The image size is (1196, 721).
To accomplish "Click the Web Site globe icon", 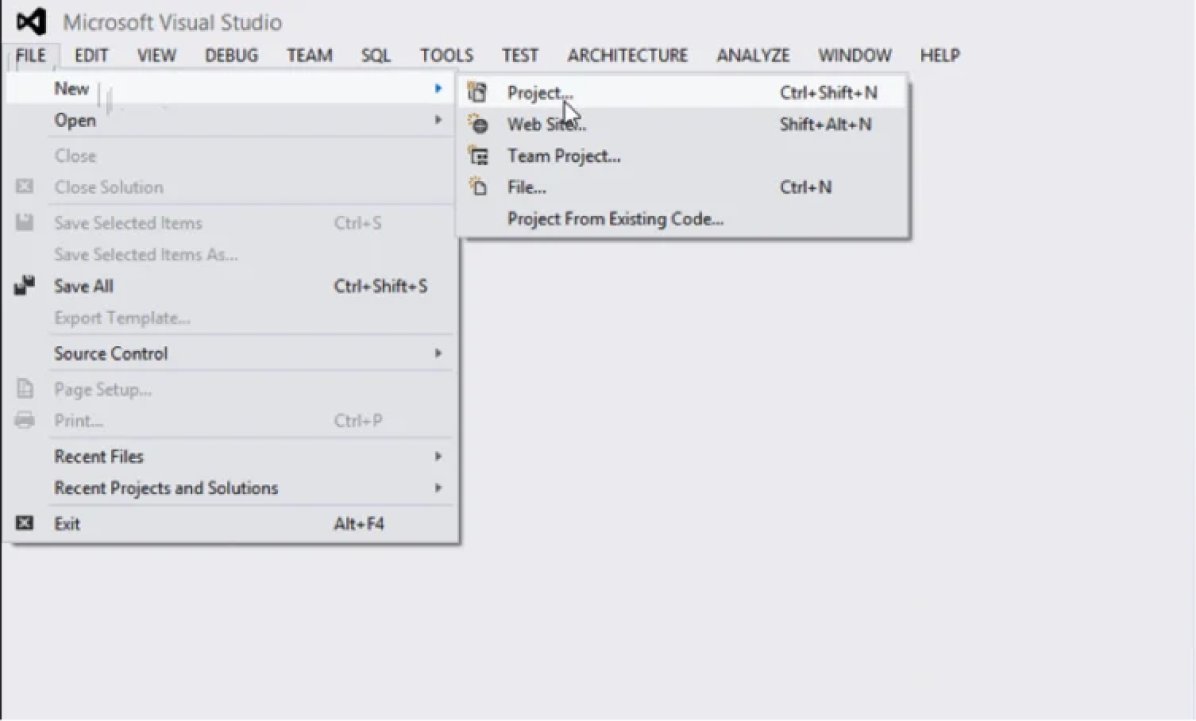I will [x=477, y=124].
